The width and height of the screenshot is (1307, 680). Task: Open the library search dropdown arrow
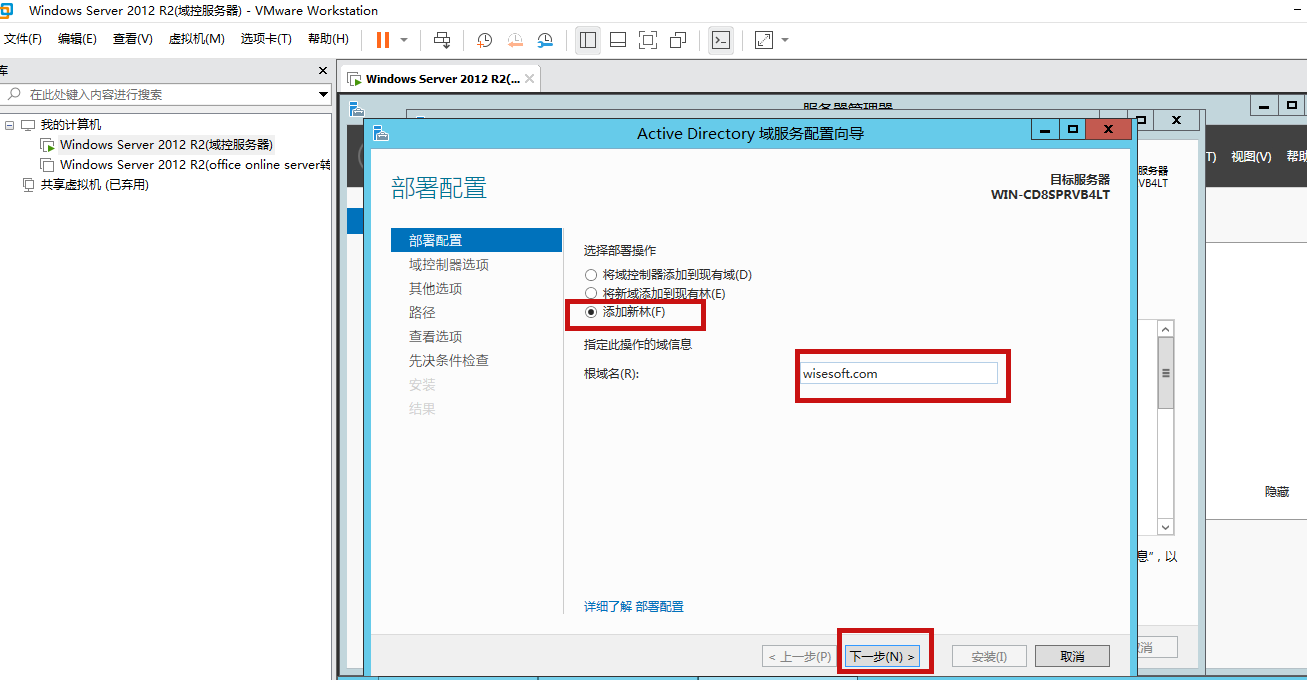pos(323,94)
